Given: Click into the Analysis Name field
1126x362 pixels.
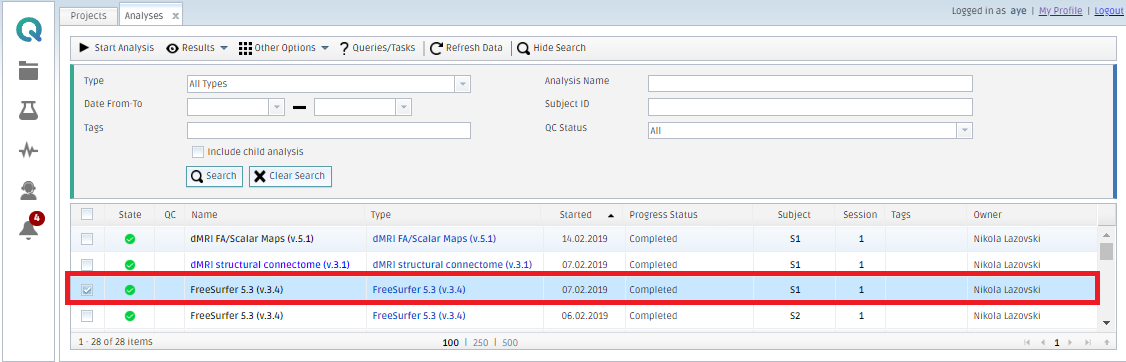Looking at the screenshot, I should [x=810, y=83].
